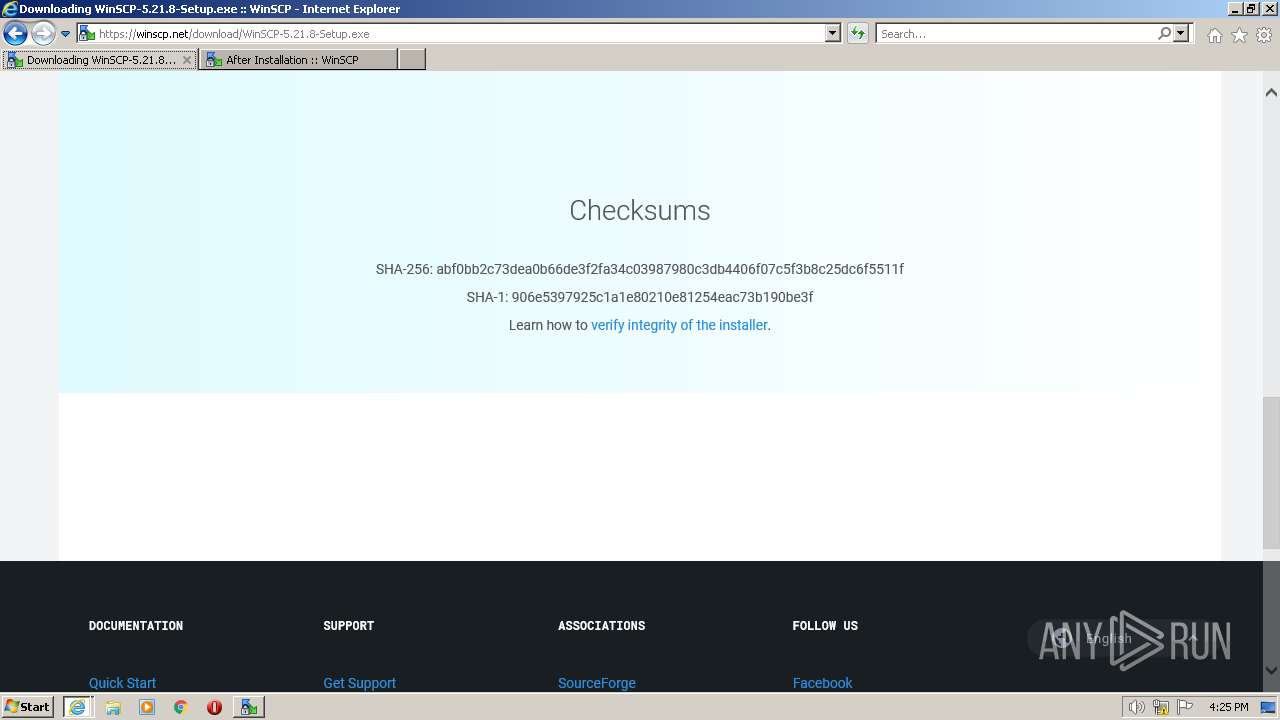
Task: Open Opera taskbar icon
Action: tap(214, 707)
